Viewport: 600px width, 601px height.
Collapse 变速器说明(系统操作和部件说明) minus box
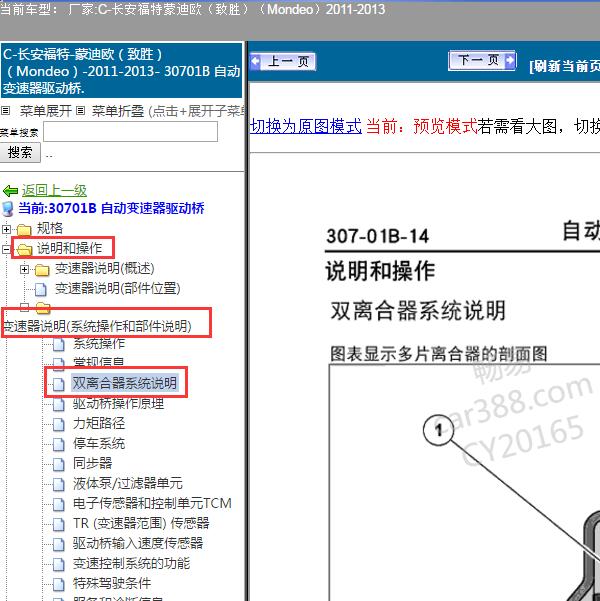coord(24,307)
